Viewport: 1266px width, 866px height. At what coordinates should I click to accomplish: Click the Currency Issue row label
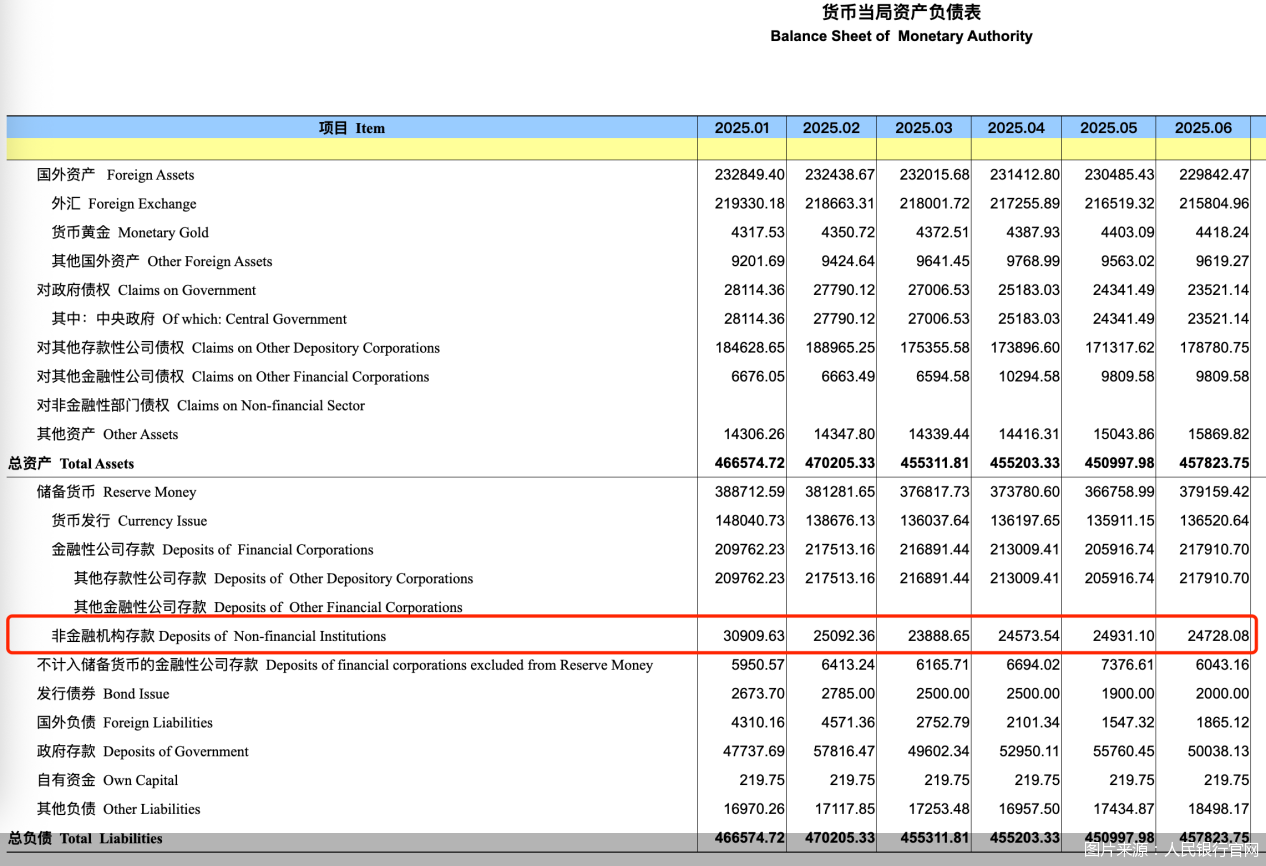(129, 521)
